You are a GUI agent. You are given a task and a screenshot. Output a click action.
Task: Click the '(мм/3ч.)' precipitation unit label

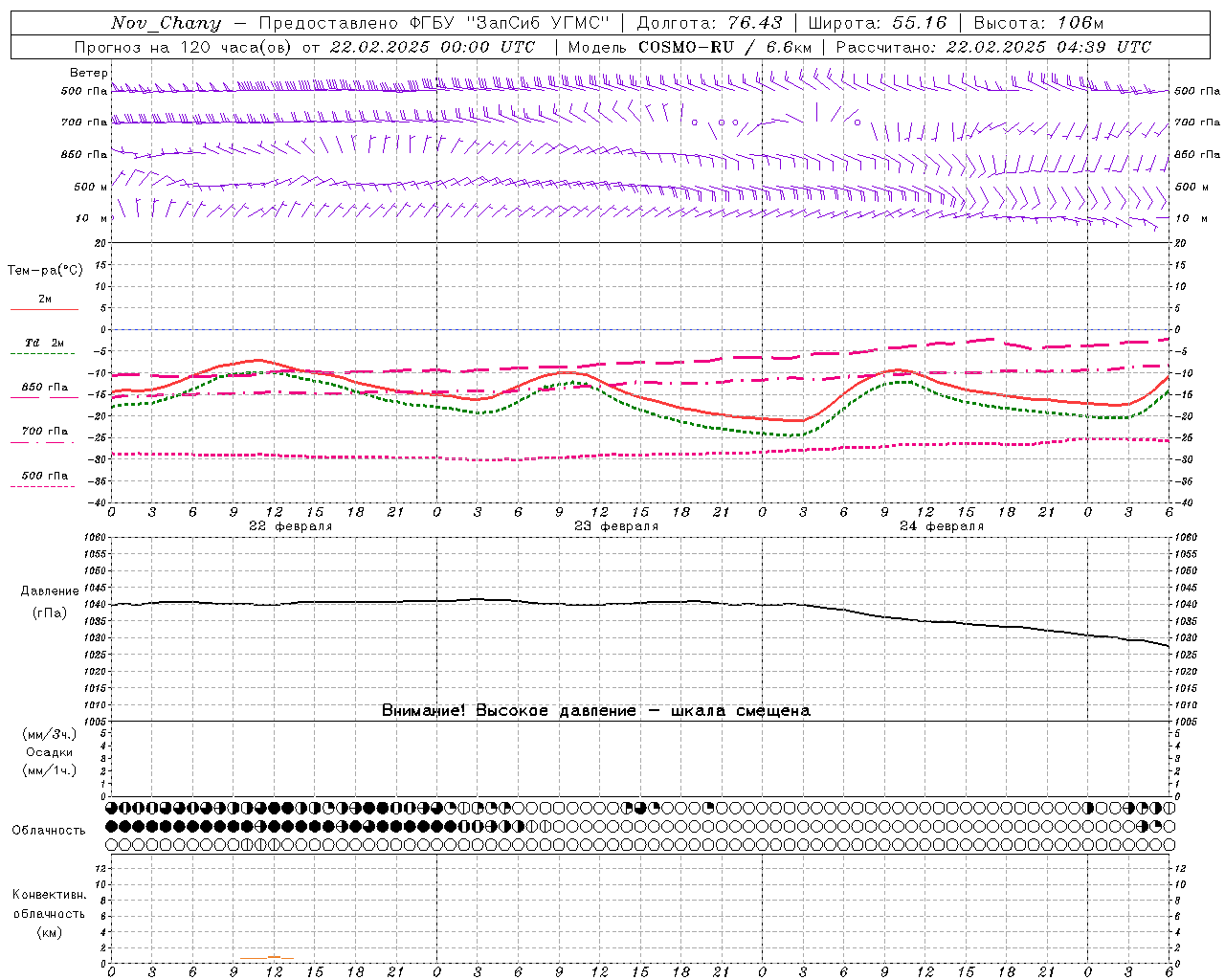point(49,734)
